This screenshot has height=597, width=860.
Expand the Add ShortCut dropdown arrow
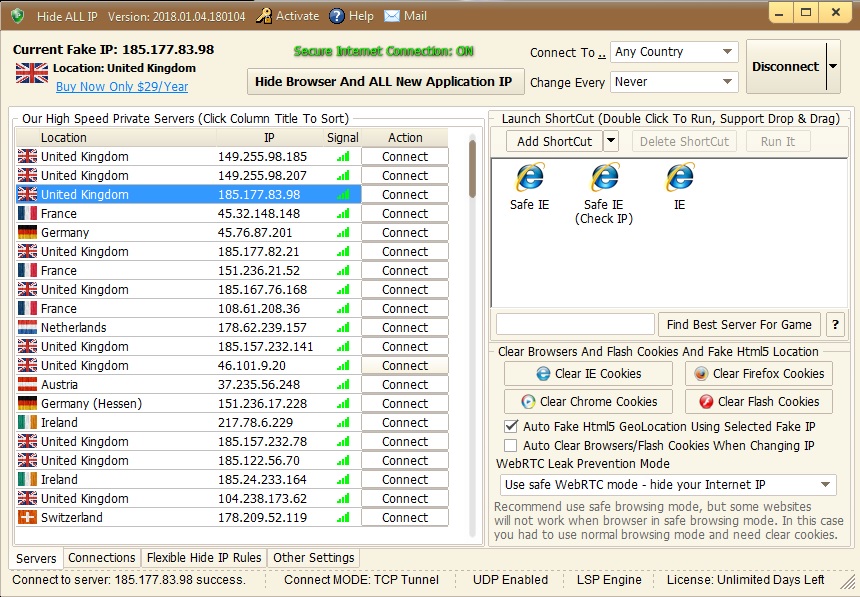[611, 142]
